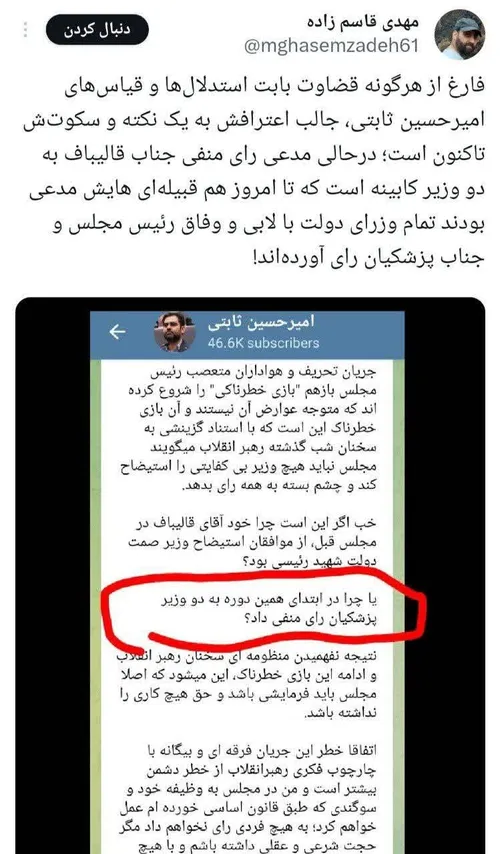This screenshot has height=854, width=500.
Task: Click the دنبال کردن follow button
Action: pos(96,30)
